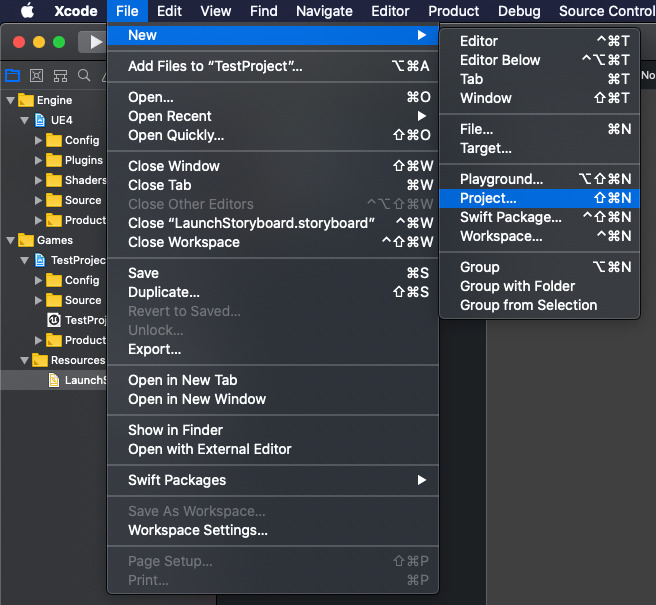This screenshot has width=656, height=605.
Task: Open the Editor menu in menu bar
Action: (x=390, y=11)
